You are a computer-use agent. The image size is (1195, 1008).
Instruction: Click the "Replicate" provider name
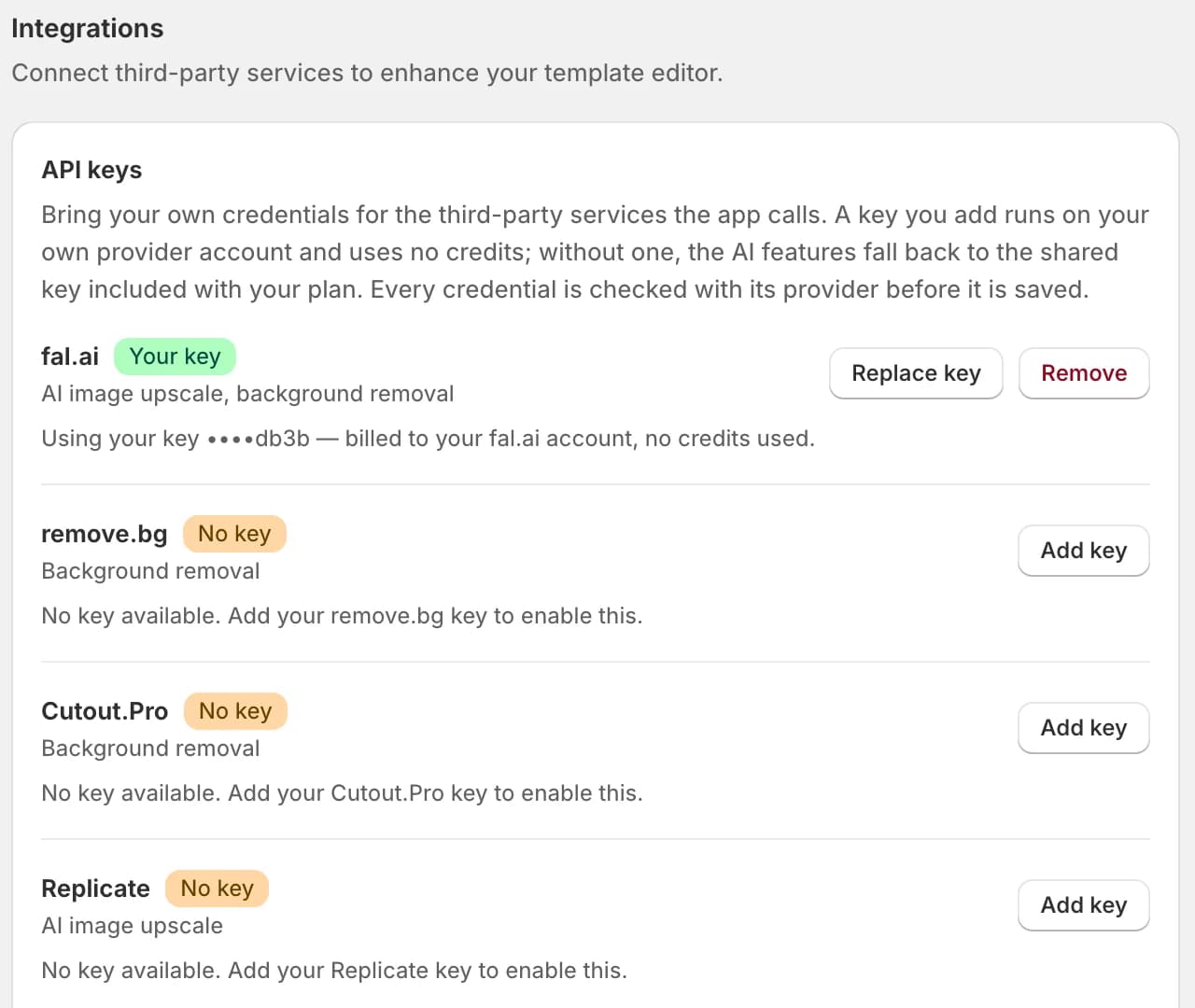tap(95, 889)
